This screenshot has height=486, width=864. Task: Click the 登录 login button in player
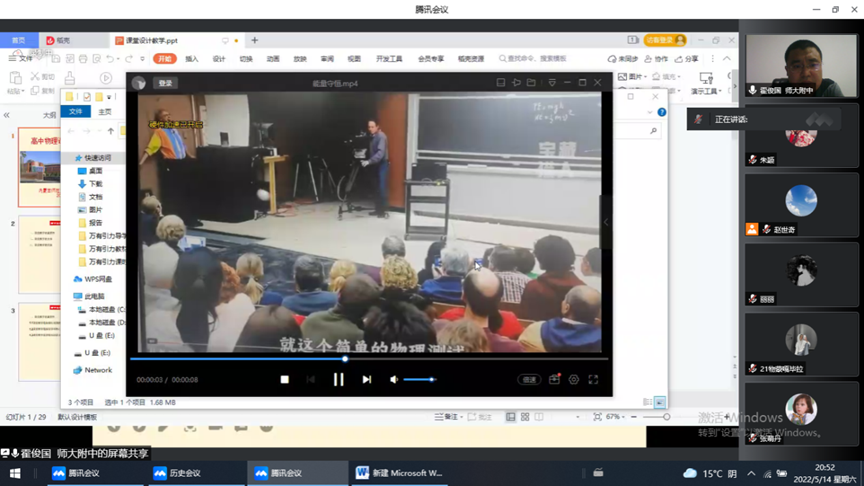pos(165,83)
